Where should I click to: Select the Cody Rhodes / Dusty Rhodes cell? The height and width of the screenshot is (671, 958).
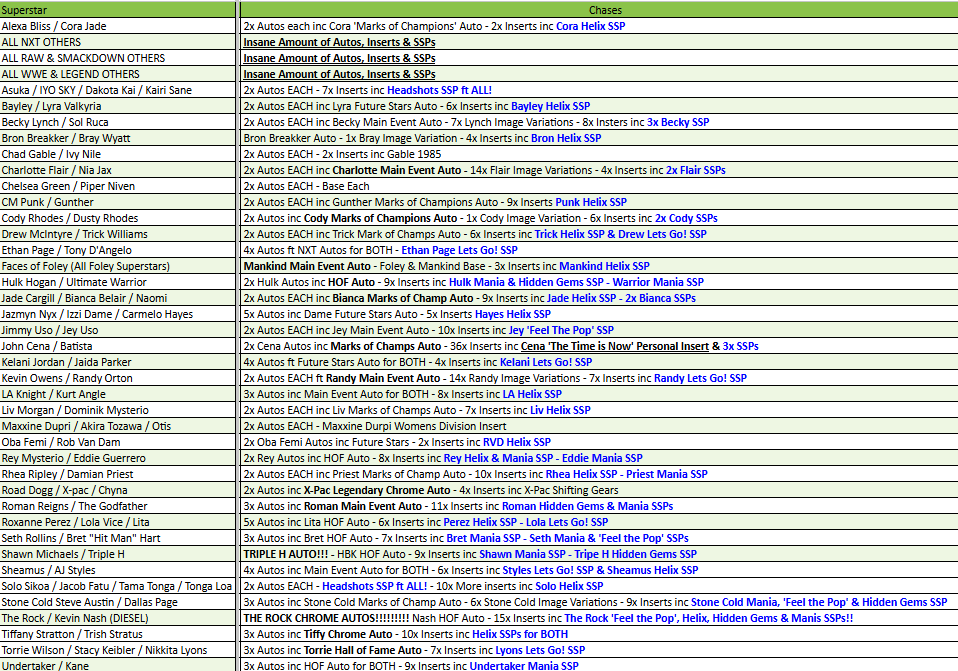[70, 218]
